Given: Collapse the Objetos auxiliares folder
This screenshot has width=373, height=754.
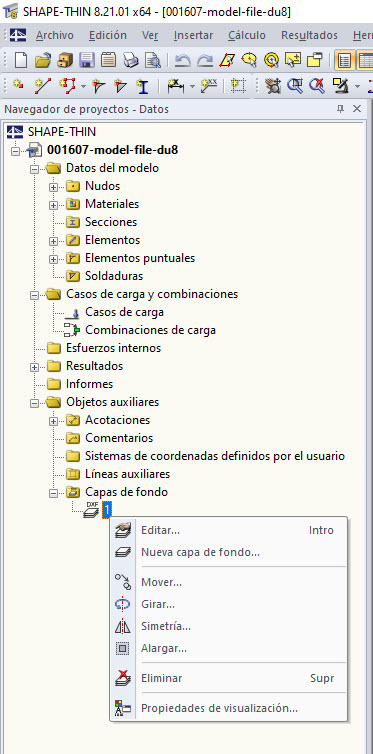Looking at the screenshot, I should (34, 403).
